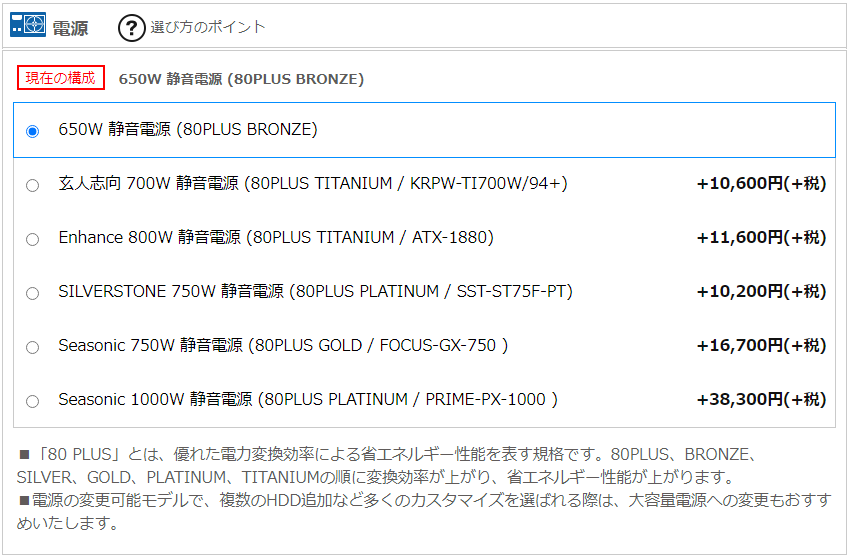Image resolution: width=851 pixels, height=559 pixels.
Task: Pick the SILVERSTONE 750W PLATINUM radio button
Action: pyautogui.click(x=33, y=293)
